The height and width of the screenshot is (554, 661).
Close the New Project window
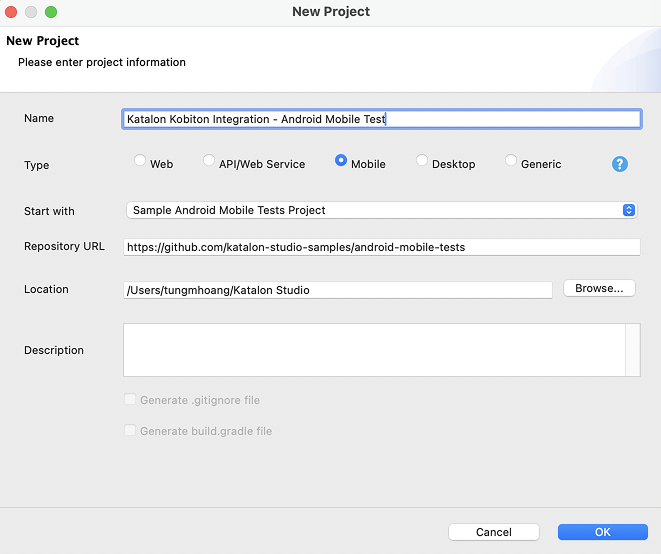pyautogui.click(x=11, y=12)
